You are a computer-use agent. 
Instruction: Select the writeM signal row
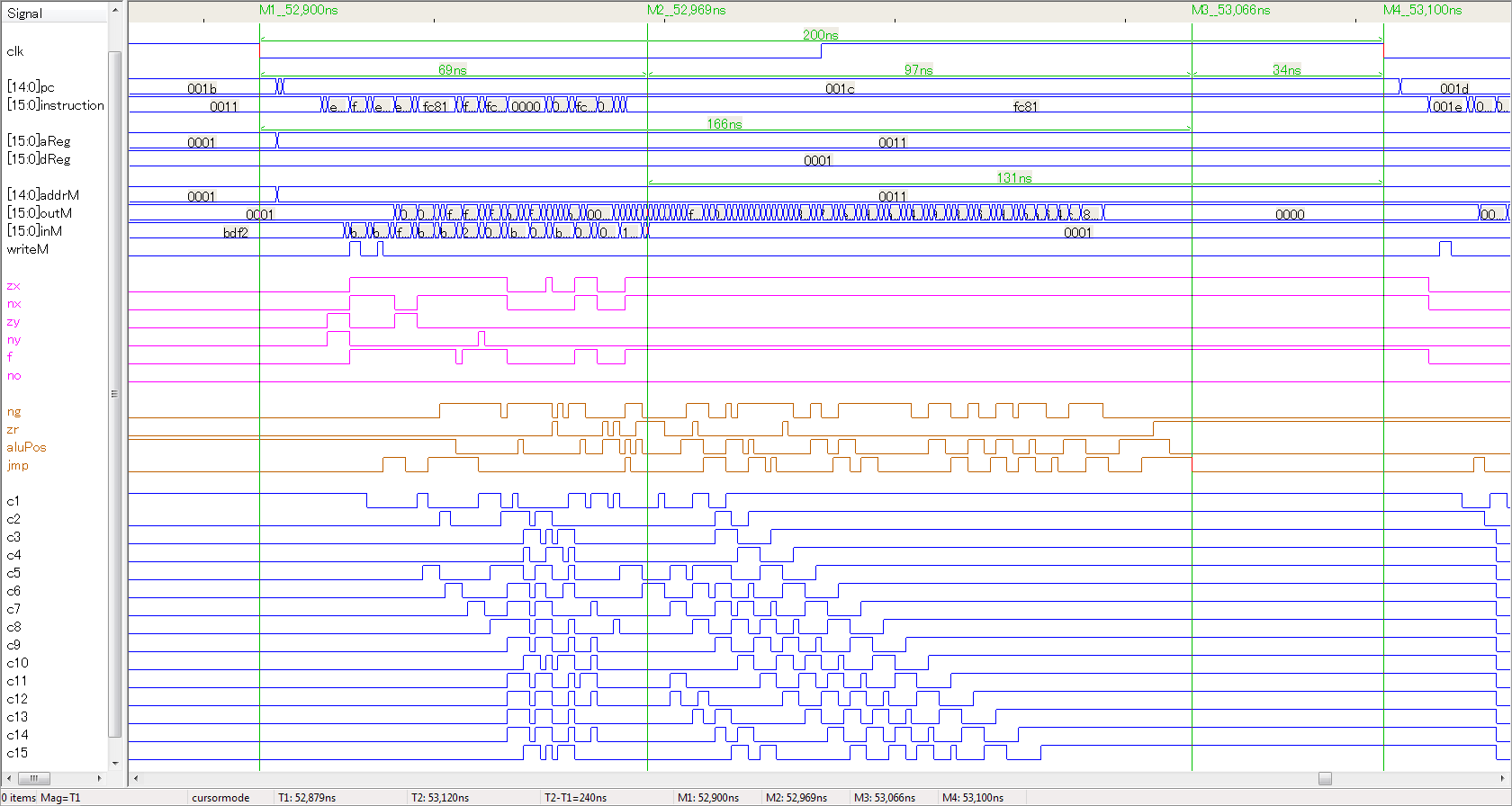coord(28,249)
